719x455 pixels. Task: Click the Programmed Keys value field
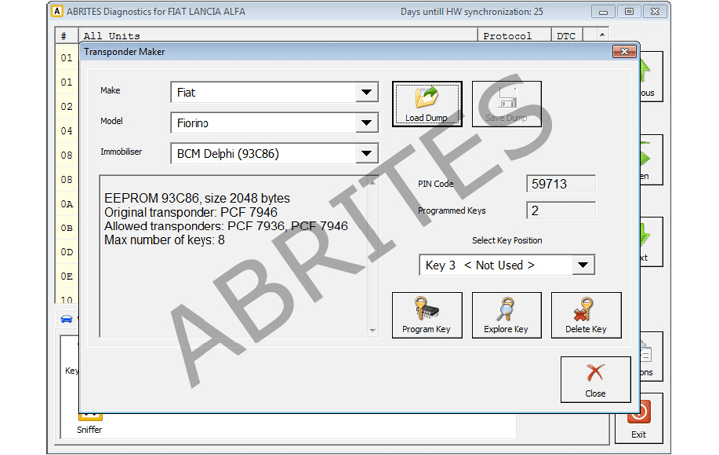click(x=560, y=211)
